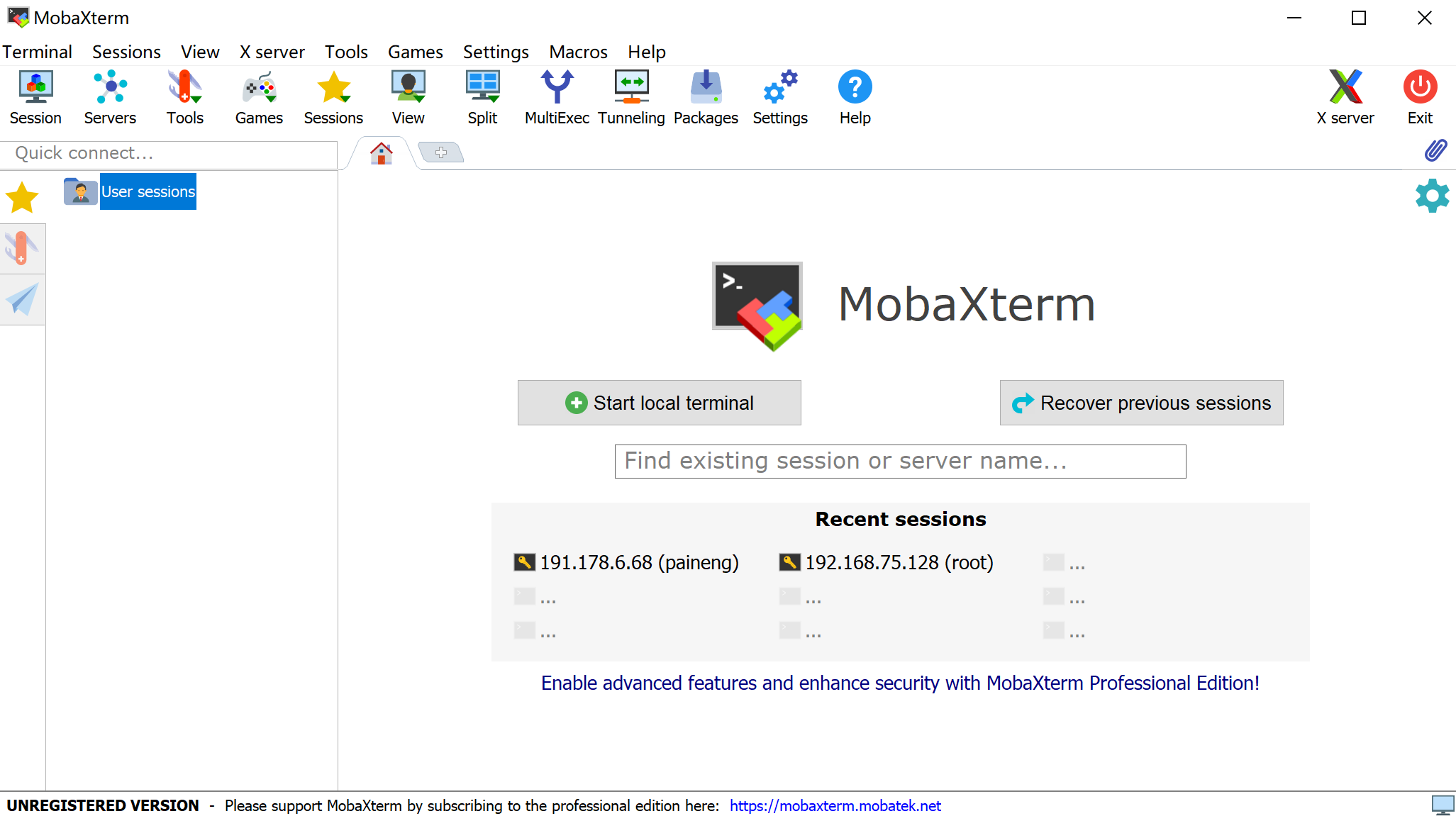The height and width of the screenshot is (816, 1456).
Task: Open recent session 192.168.75.128 (root)
Action: point(887,562)
